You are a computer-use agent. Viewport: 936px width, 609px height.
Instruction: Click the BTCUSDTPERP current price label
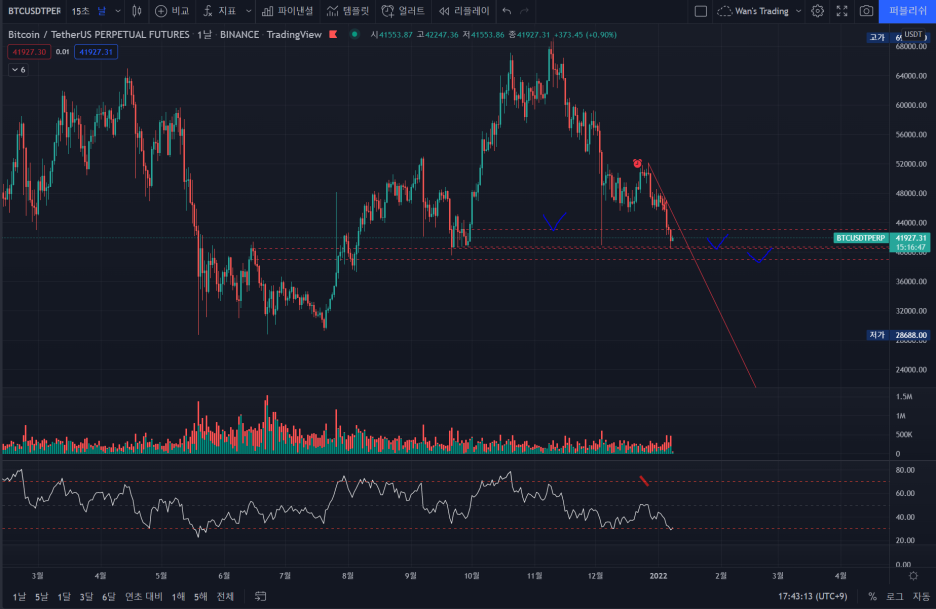pyautogui.click(x=860, y=238)
